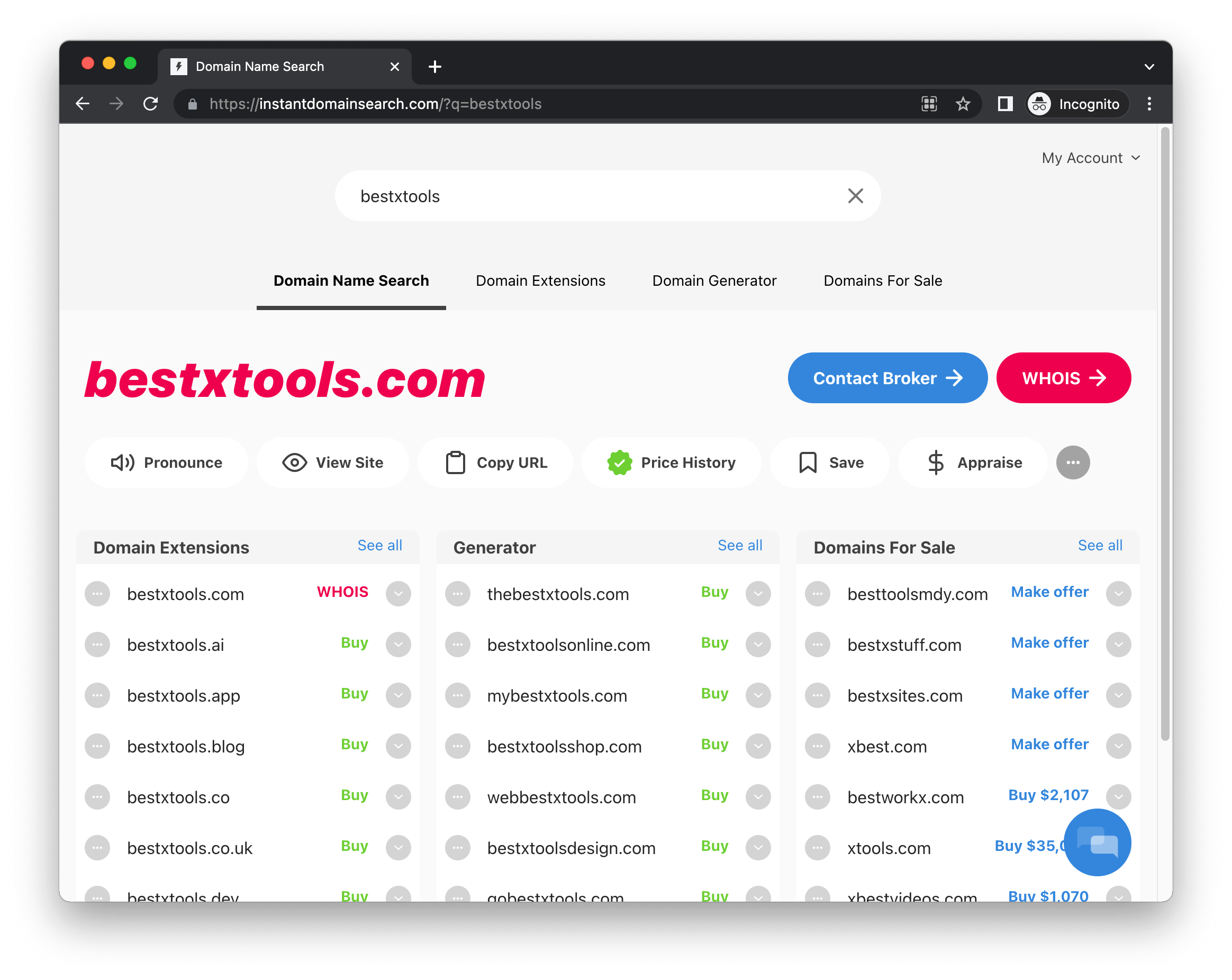Viewport: 1232px width, 980px height.
Task: Open the live chat bubble
Action: [1097, 842]
